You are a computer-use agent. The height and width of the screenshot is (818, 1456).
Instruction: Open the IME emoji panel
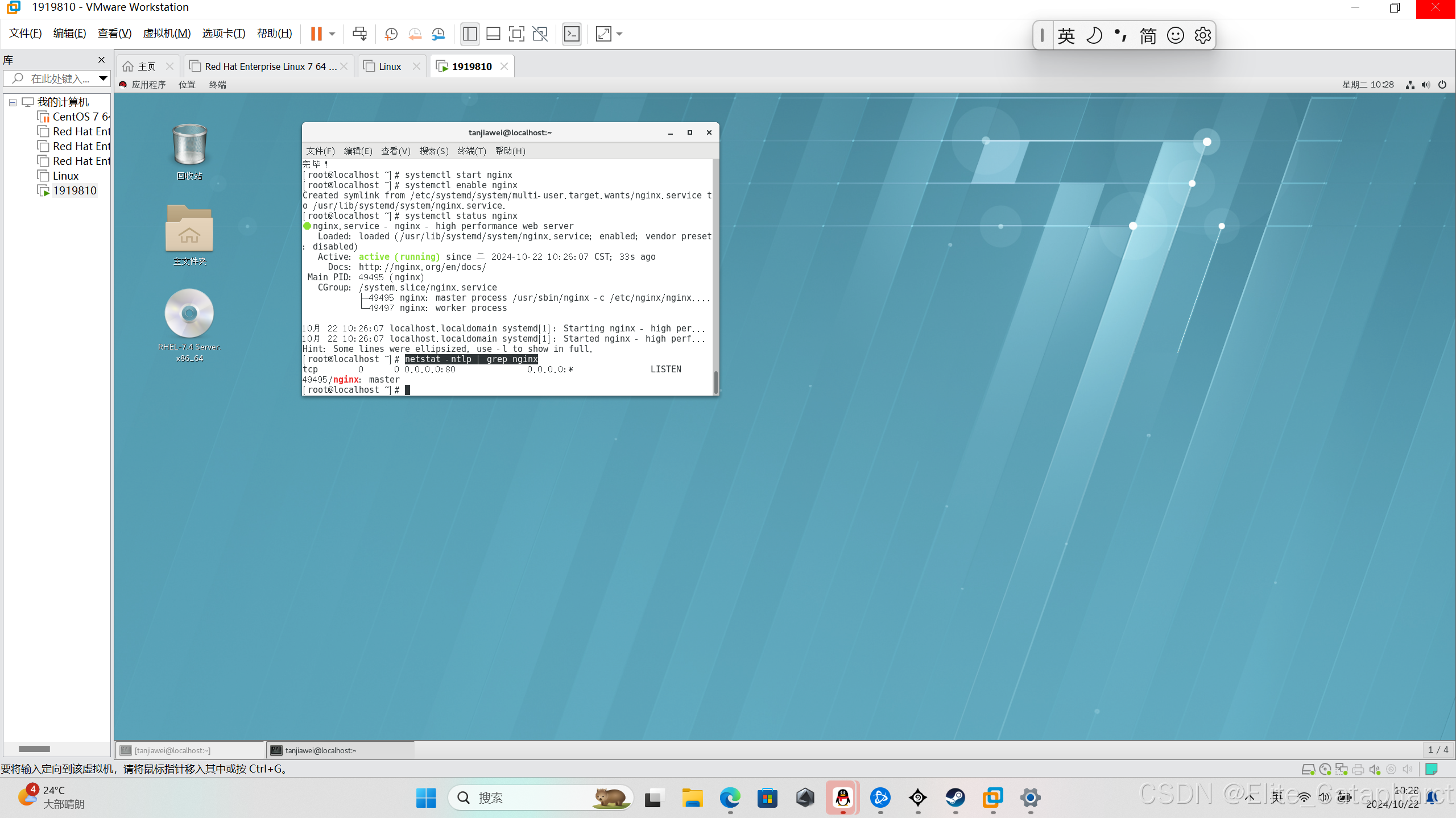(x=1175, y=35)
